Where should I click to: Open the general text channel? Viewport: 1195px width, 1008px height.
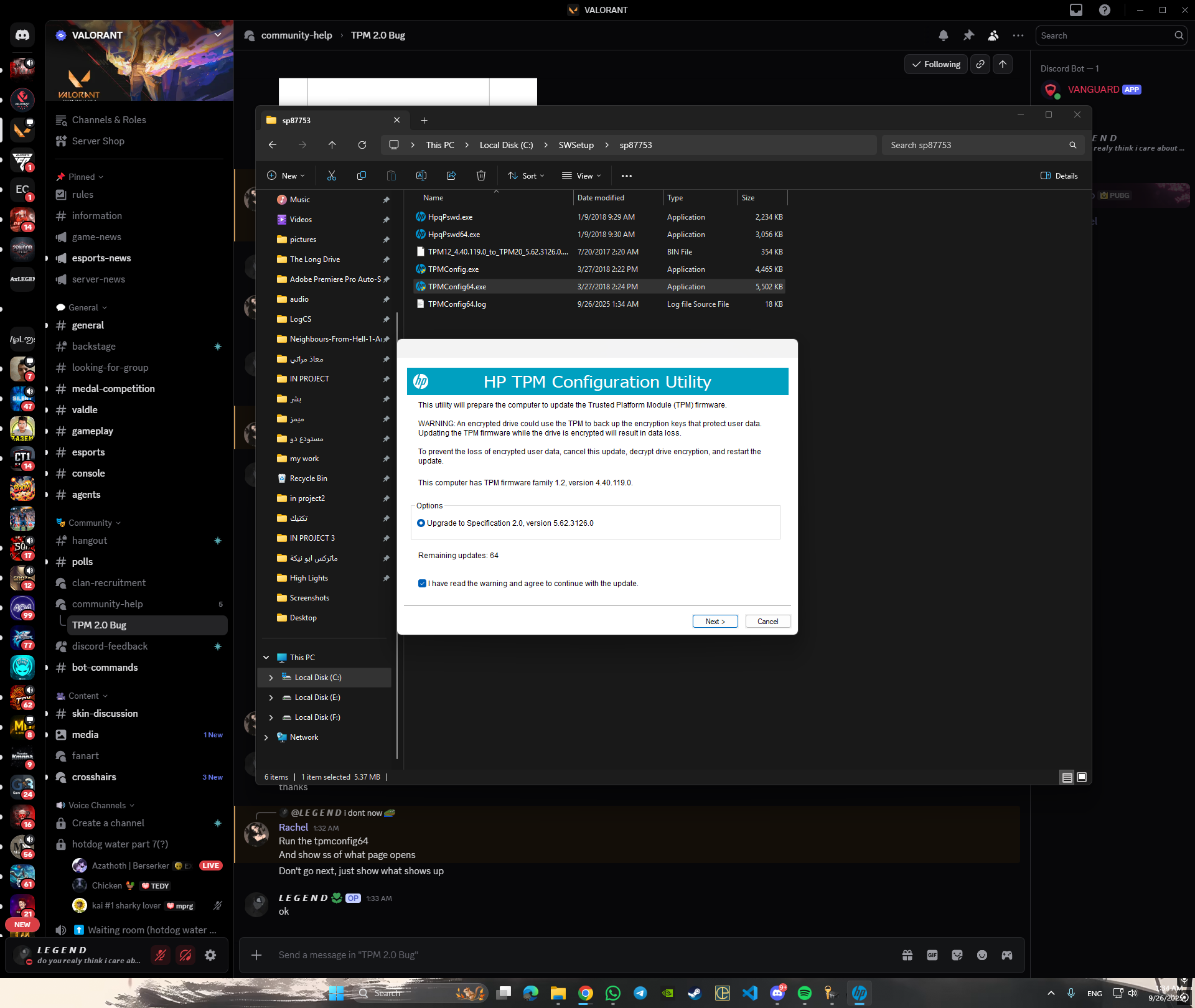(88, 325)
